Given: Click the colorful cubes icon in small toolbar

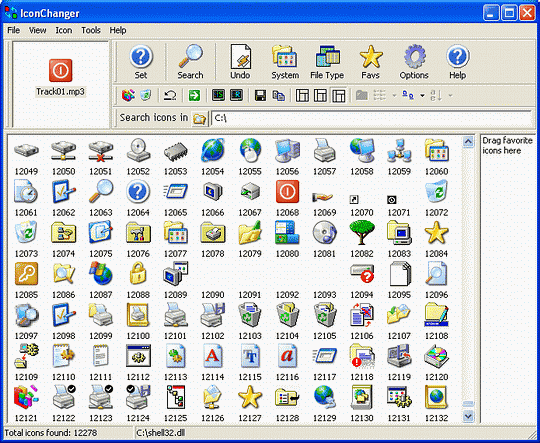Looking at the screenshot, I should pyautogui.click(x=128, y=95).
